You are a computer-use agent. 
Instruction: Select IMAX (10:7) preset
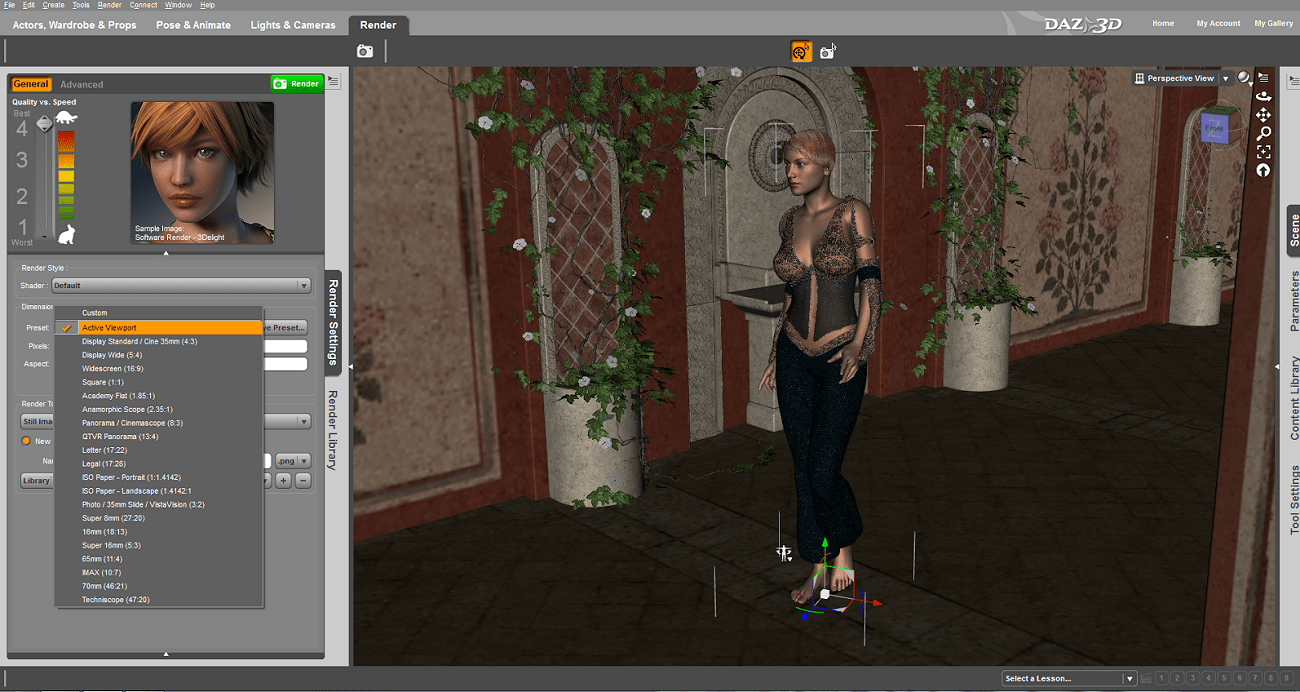(x=159, y=572)
